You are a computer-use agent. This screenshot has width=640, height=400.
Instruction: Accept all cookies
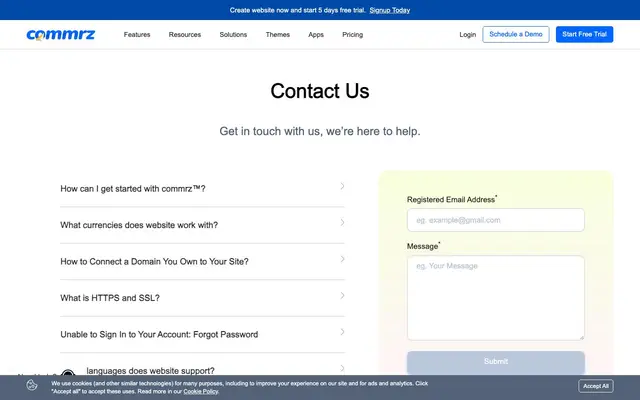coord(596,386)
